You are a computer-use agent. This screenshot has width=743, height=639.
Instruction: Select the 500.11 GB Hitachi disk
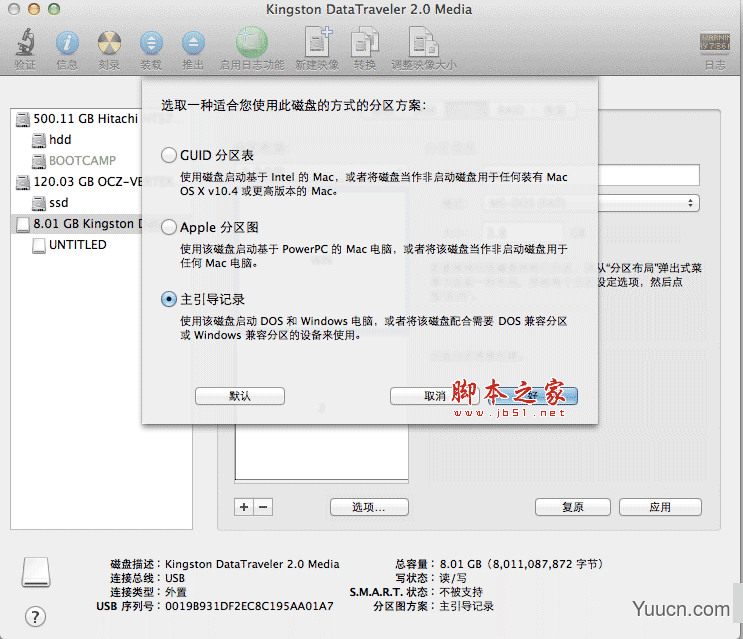[77, 118]
